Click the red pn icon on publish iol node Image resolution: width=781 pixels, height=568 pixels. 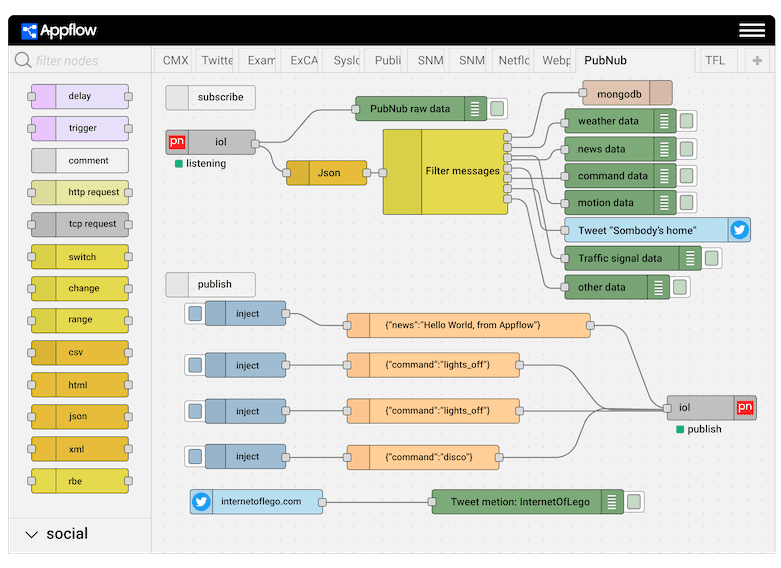[x=744, y=407]
